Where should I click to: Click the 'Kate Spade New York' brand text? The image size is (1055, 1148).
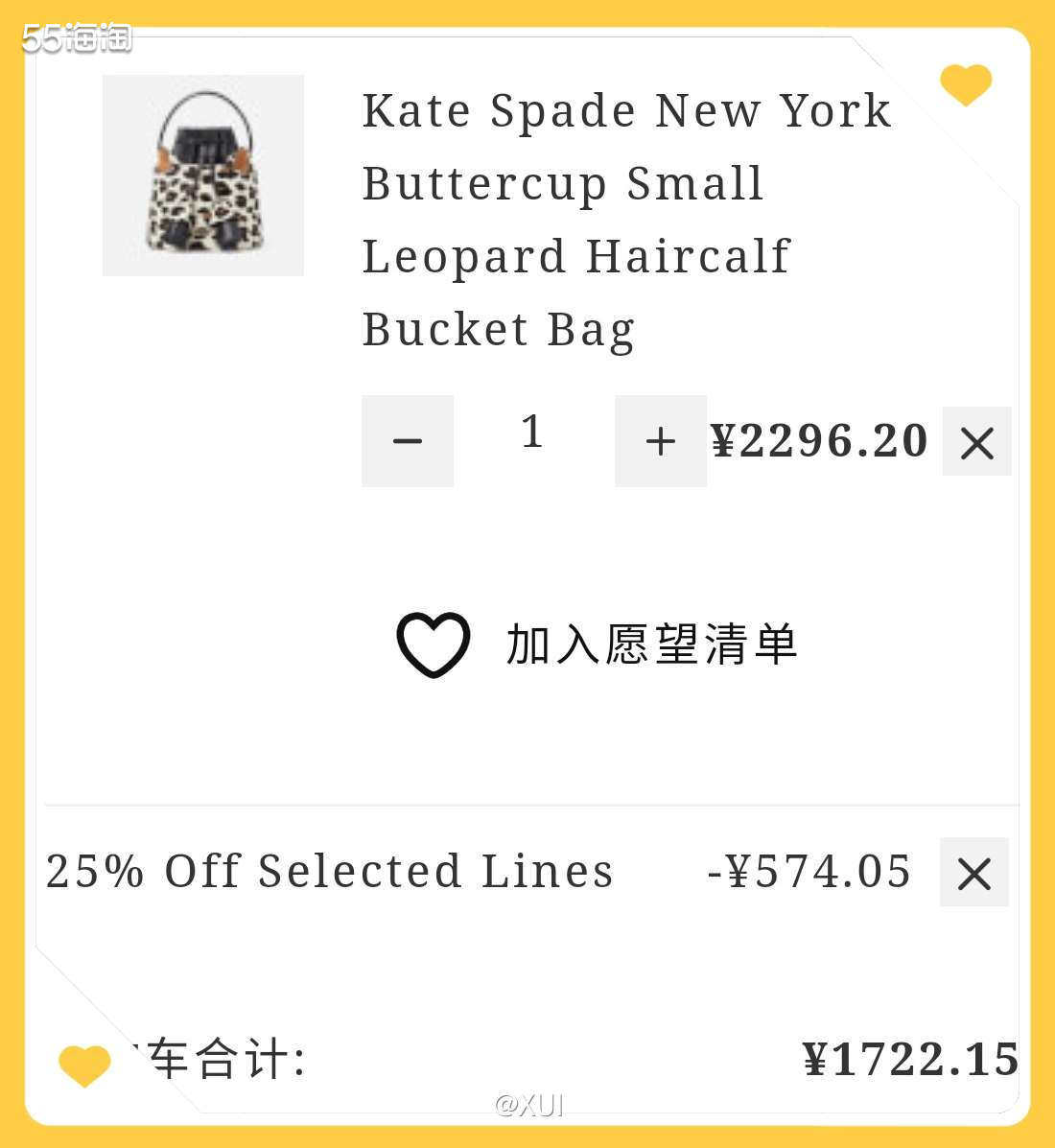point(626,111)
